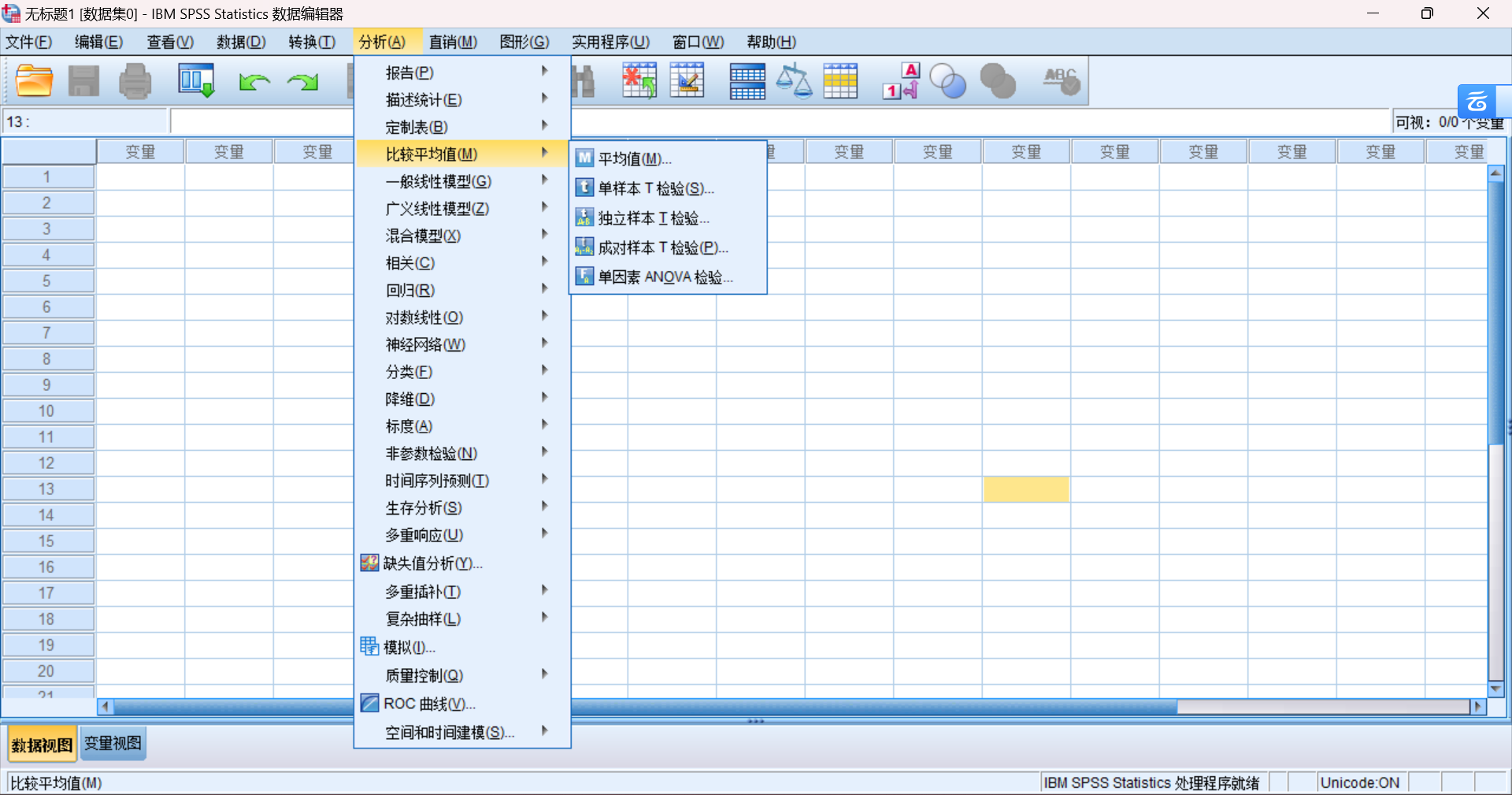Select row header 17
Screen dimensions: 1512x795
[x=47, y=593]
